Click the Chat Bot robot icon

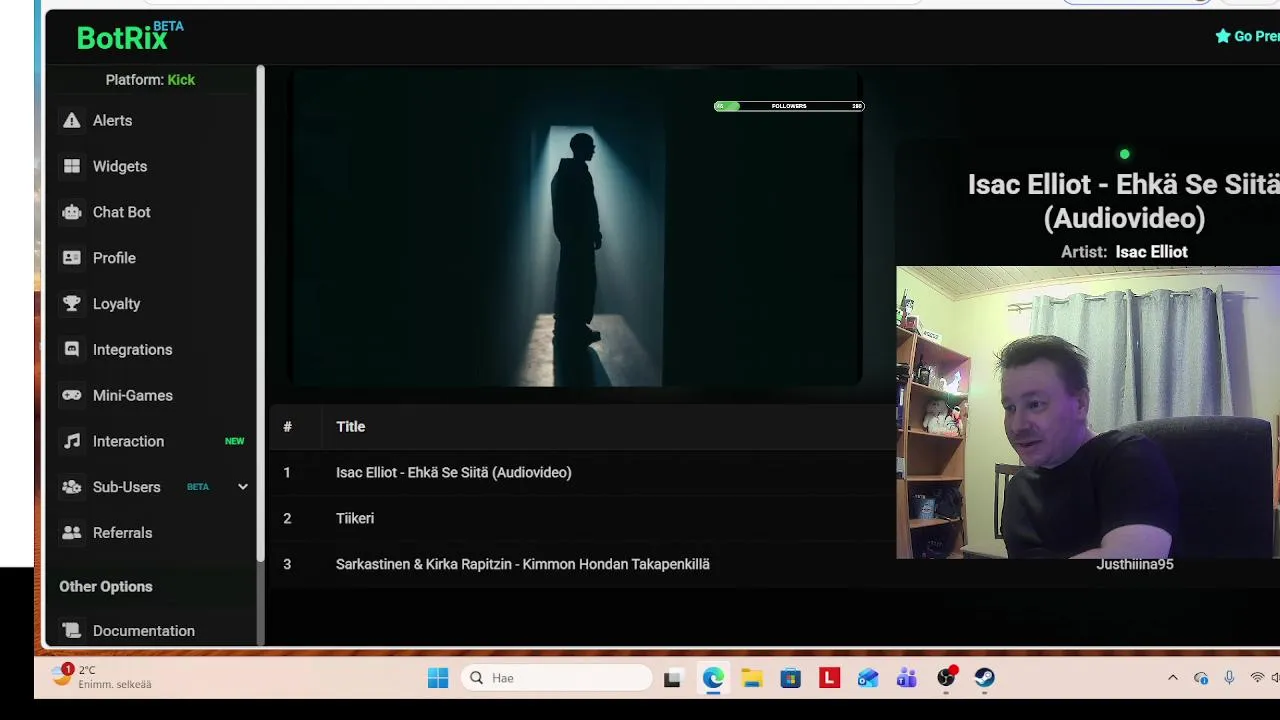point(72,212)
